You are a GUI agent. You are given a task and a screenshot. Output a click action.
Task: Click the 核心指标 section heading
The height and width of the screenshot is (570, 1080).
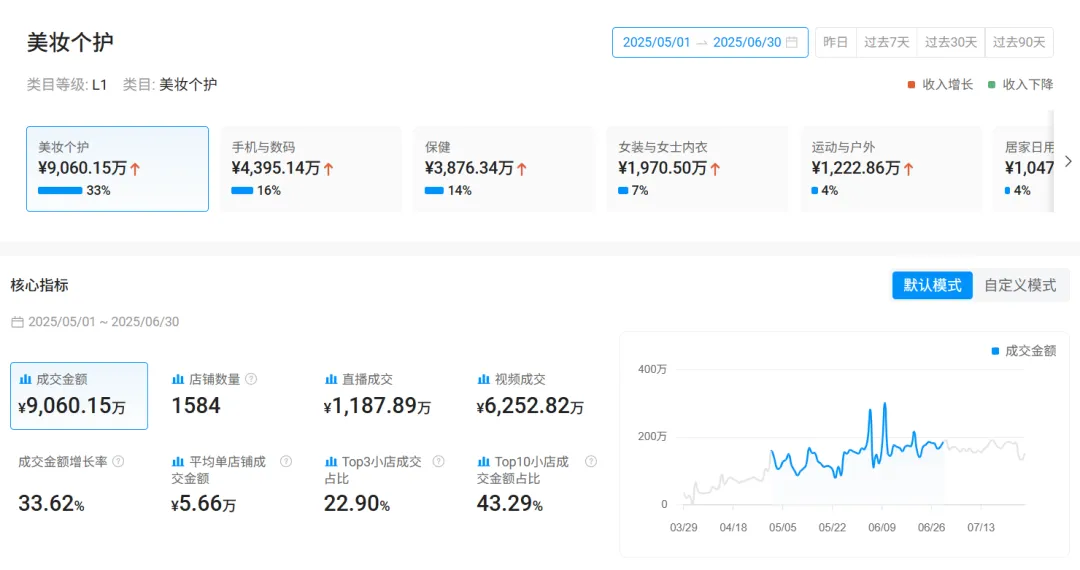click(39, 285)
